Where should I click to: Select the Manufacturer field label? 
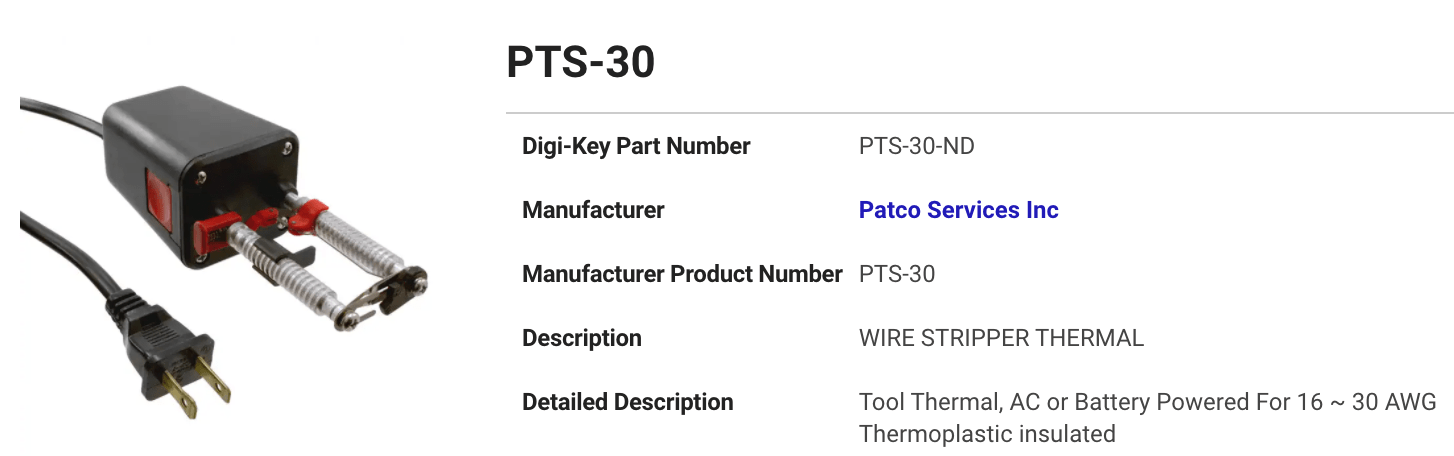593,210
